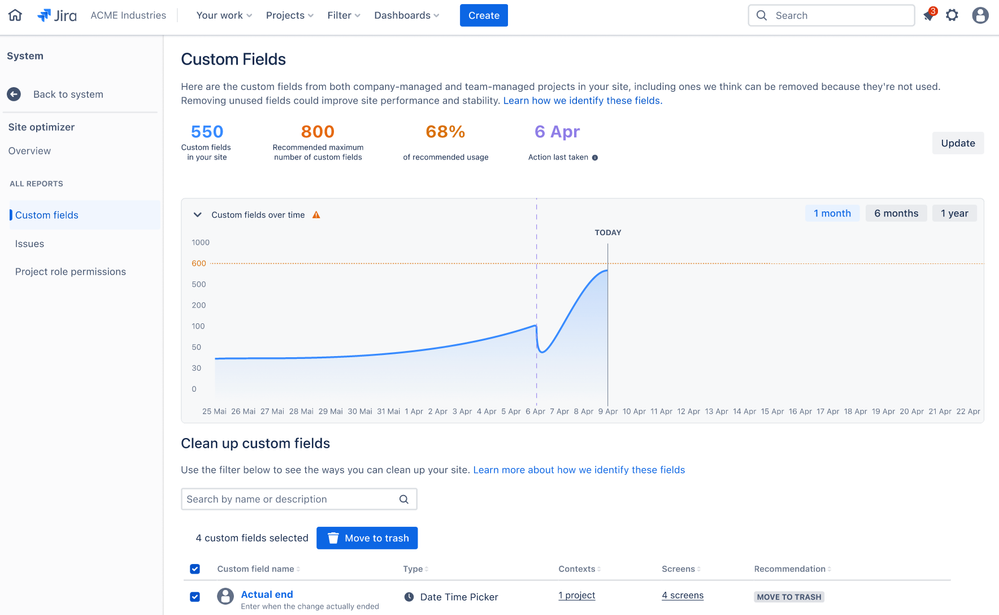The height and width of the screenshot is (615, 999).
Task: Select the 1 month range
Action: [x=832, y=213]
